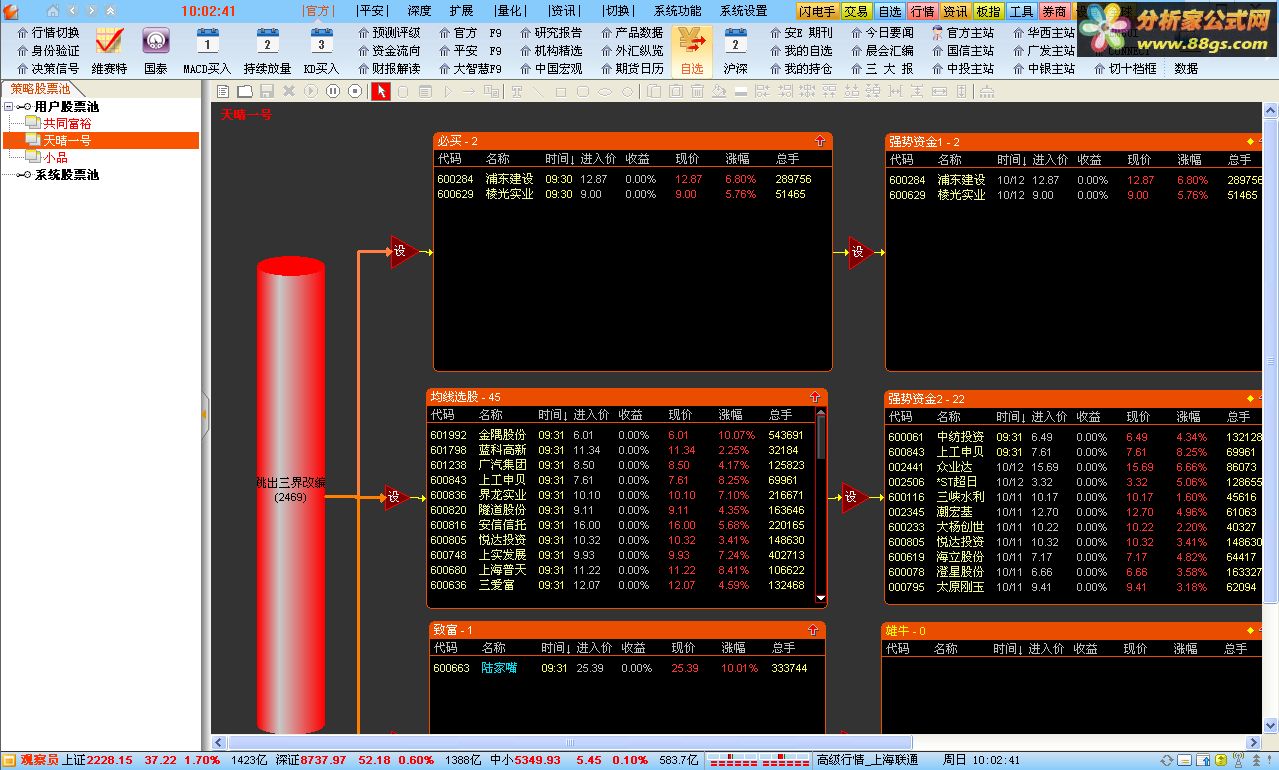Click the open folder icon in strategy toolbar

click(x=245, y=91)
